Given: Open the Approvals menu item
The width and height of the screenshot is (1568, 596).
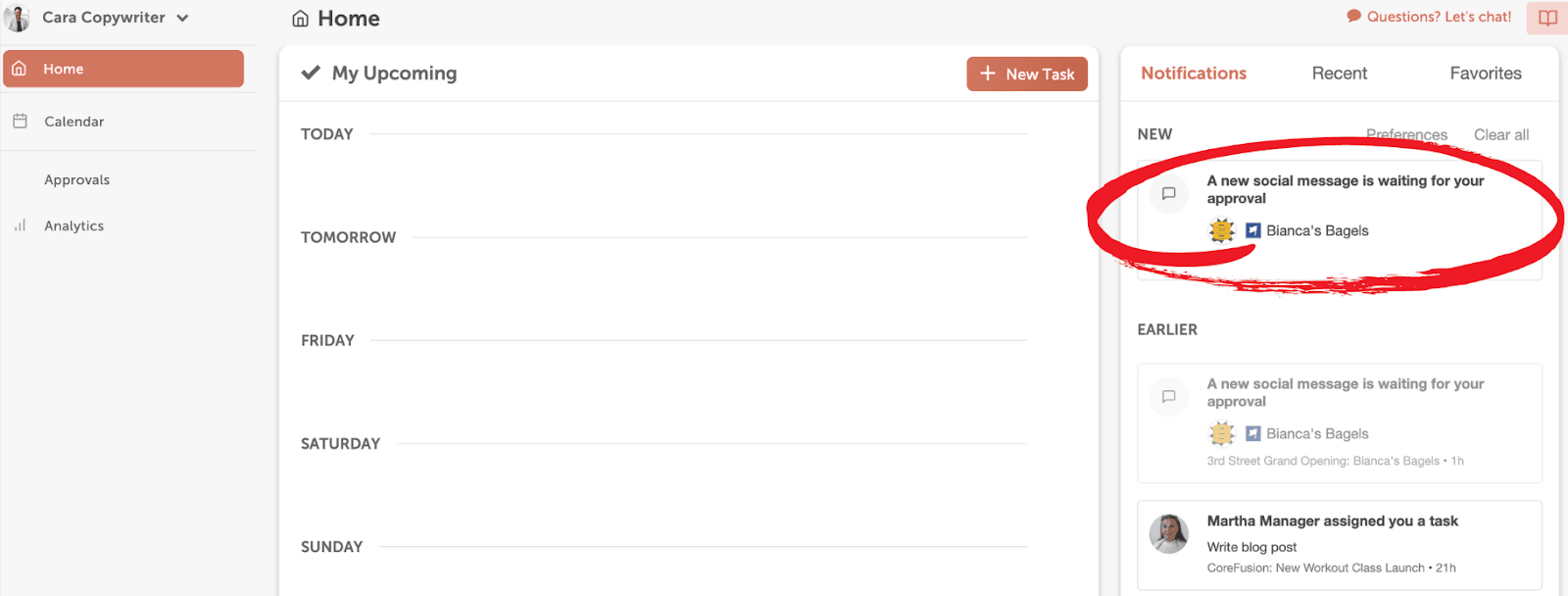Looking at the screenshot, I should 76,180.
